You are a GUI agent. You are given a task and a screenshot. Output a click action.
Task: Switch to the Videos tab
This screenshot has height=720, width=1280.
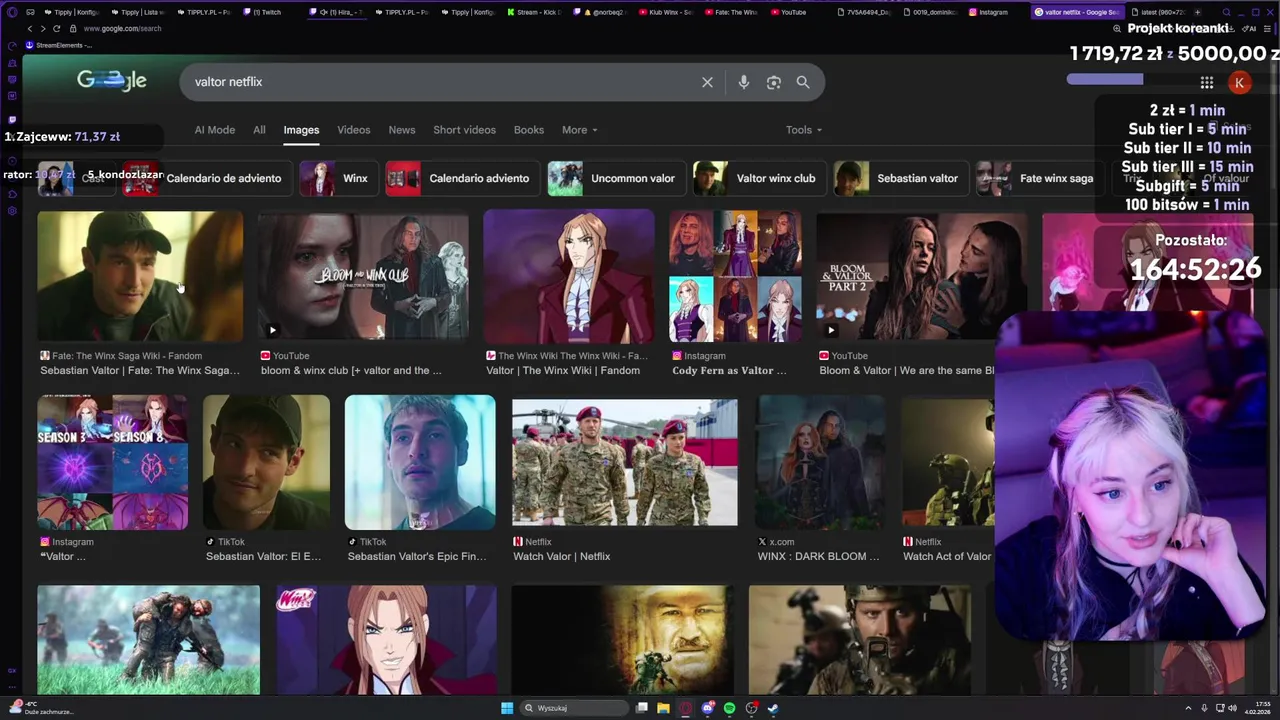[x=353, y=130]
